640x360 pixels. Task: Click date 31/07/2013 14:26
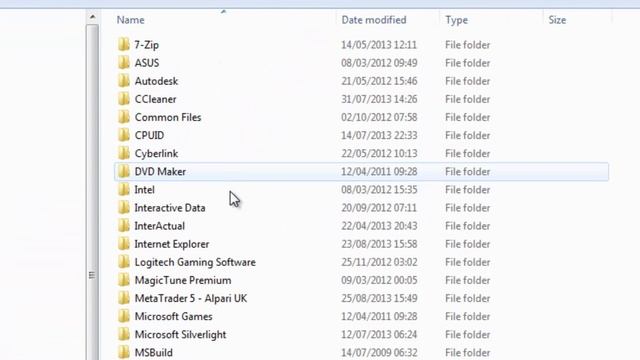[x=379, y=99]
